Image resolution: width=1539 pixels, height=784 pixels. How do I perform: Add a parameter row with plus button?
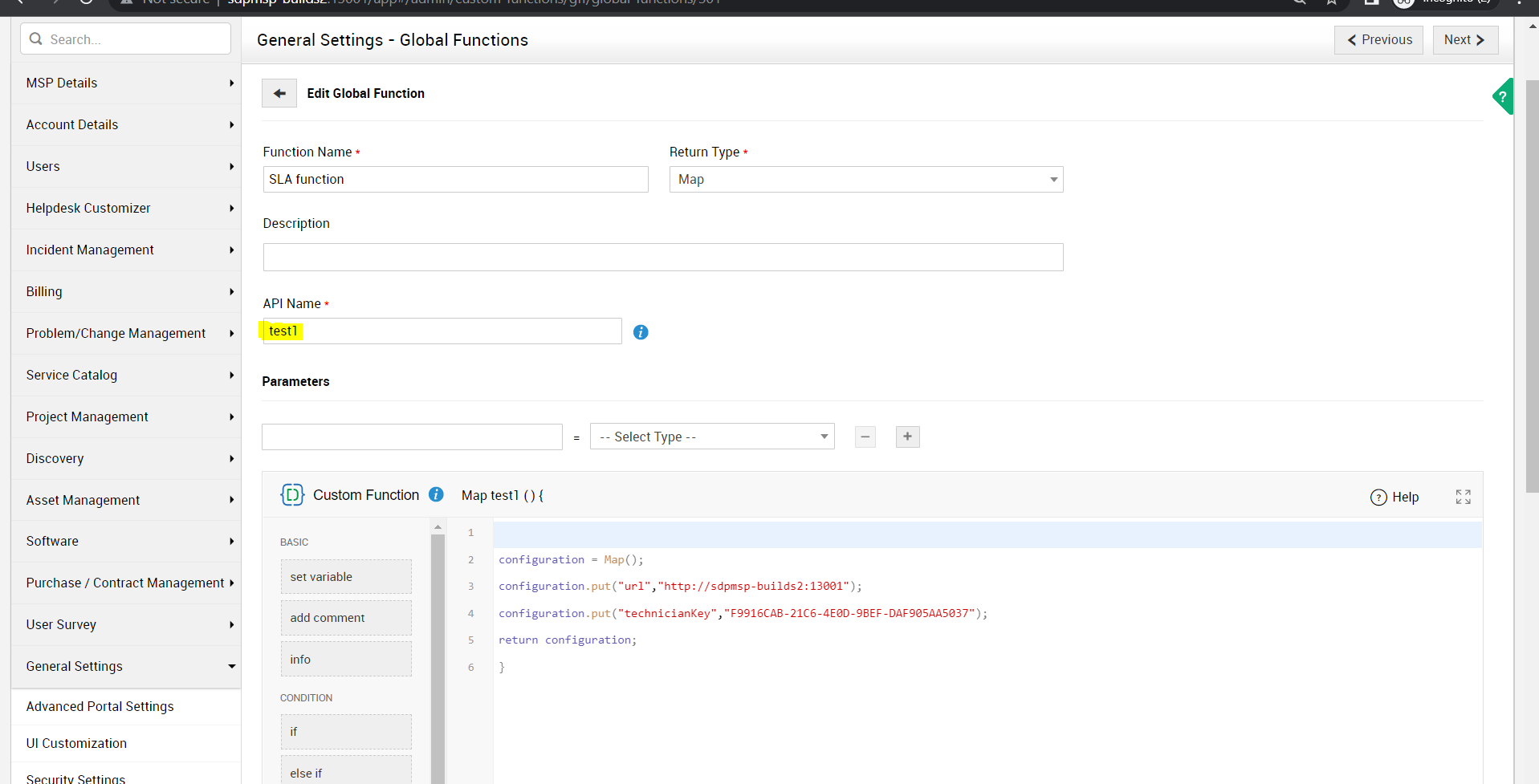click(907, 437)
